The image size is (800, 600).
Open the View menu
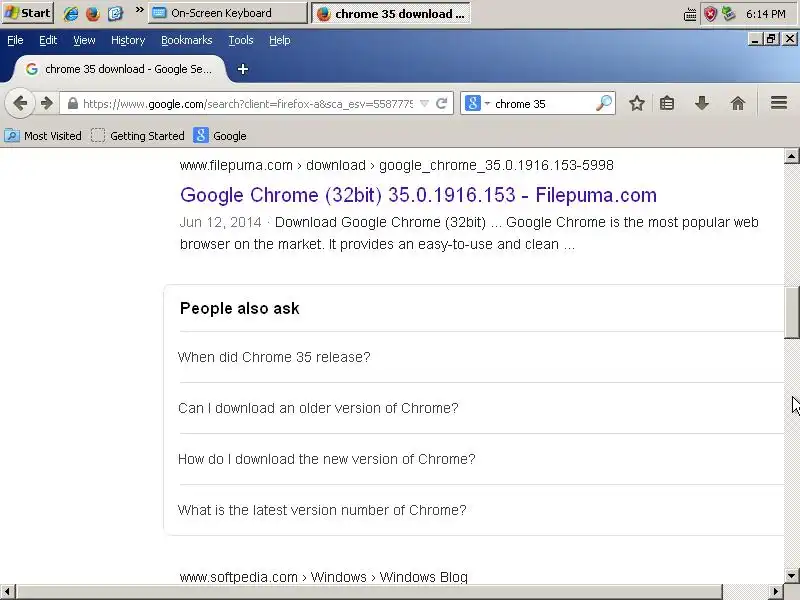pyautogui.click(x=84, y=40)
